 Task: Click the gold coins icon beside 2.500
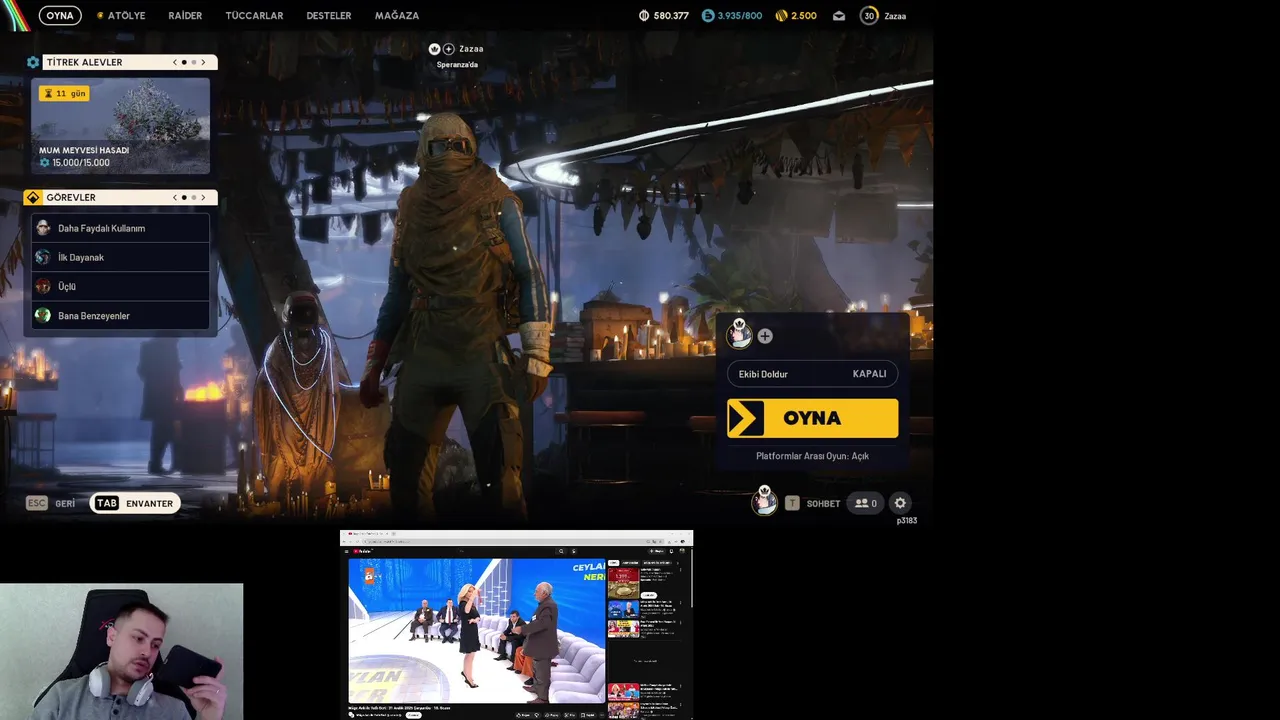781,16
